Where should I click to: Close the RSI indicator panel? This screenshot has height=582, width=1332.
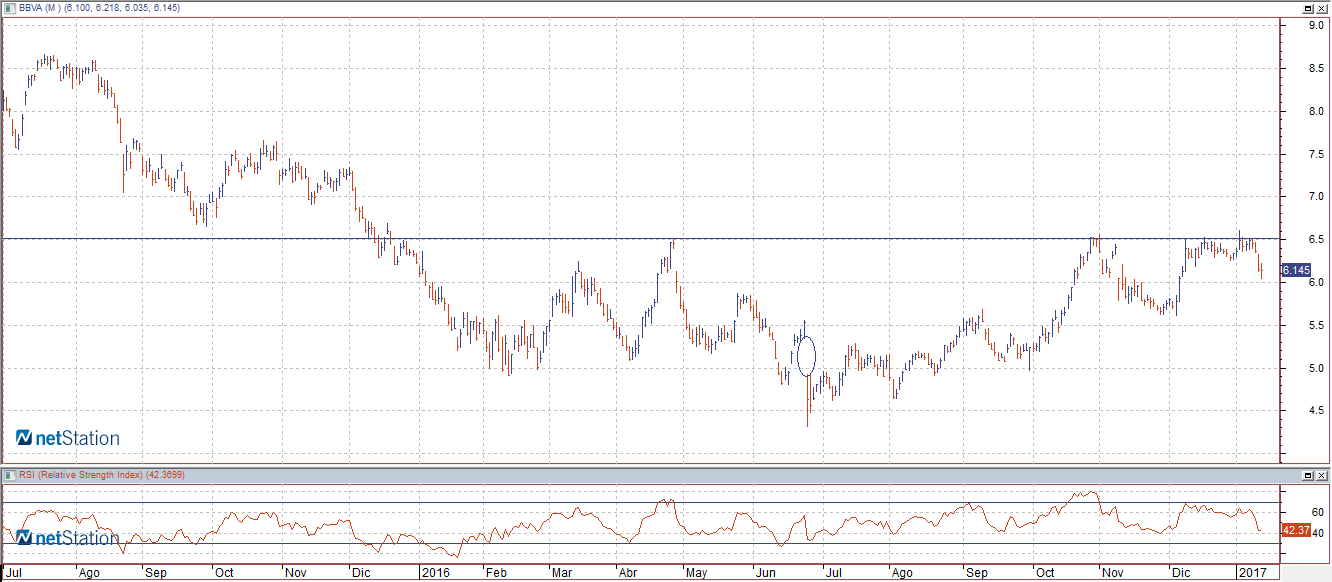[1322, 474]
